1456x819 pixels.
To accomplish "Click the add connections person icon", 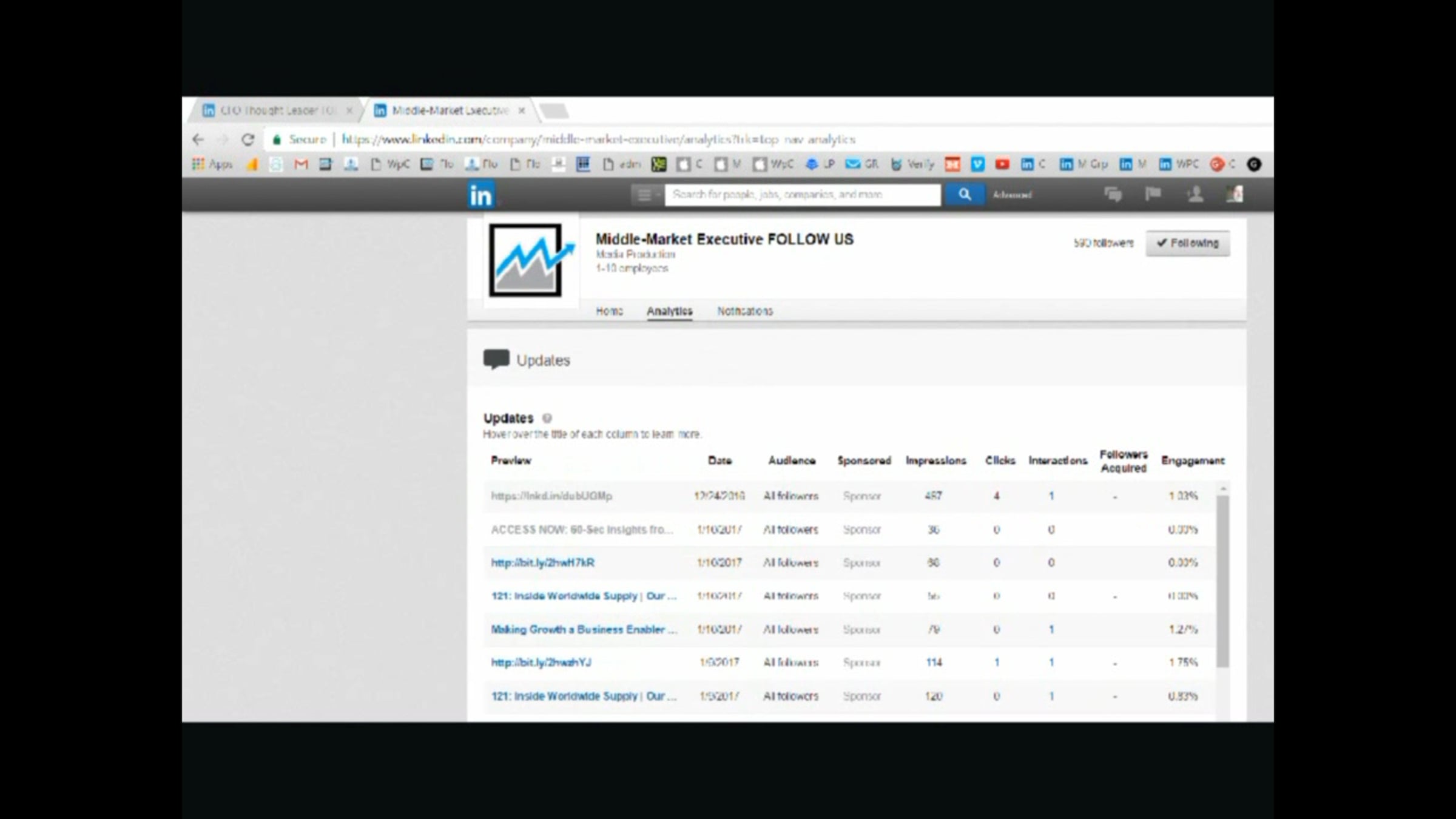I will click(x=1195, y=195).
